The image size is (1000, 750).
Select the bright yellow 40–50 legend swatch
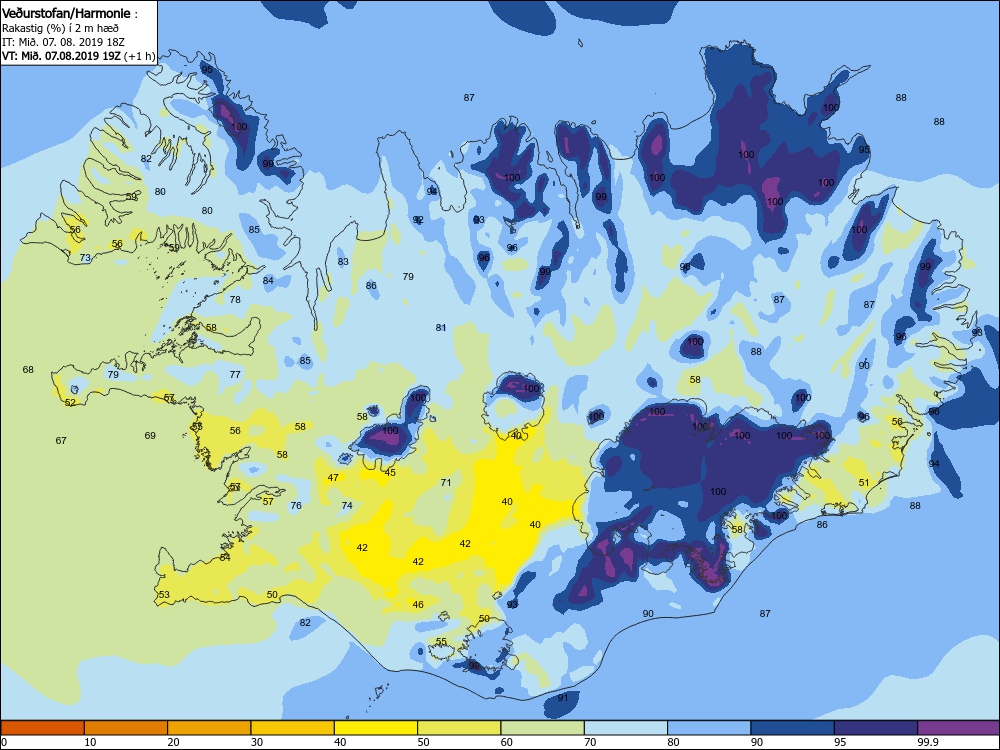click(376, 728)
